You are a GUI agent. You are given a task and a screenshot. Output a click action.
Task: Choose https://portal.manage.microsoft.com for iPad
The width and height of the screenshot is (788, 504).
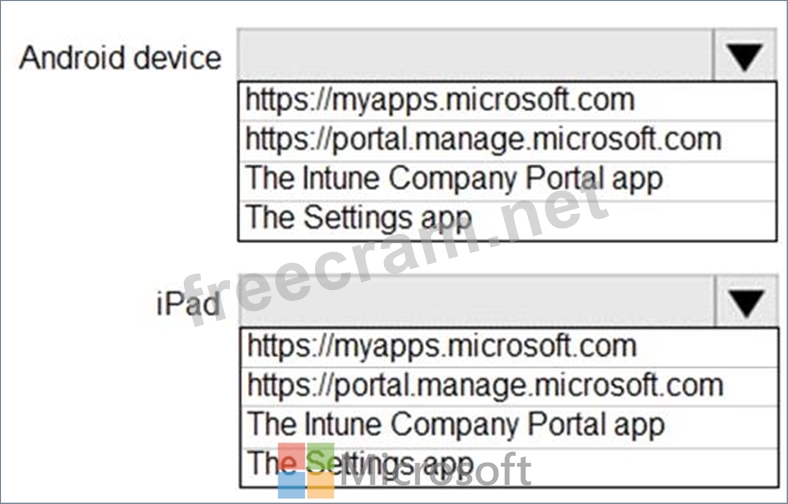pyautogui.click(x=510, y=386)
